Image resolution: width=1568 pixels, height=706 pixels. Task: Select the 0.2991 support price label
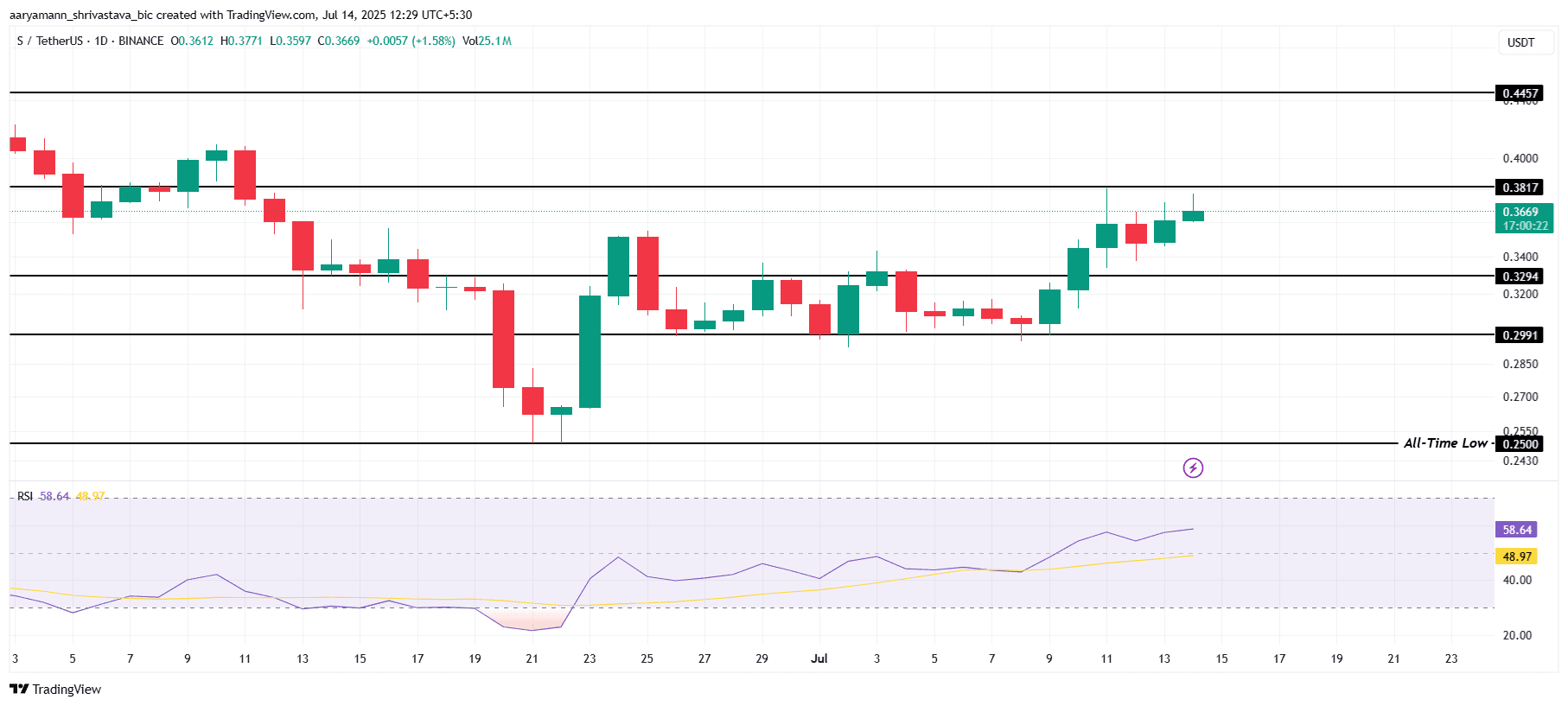[1519, 335]
